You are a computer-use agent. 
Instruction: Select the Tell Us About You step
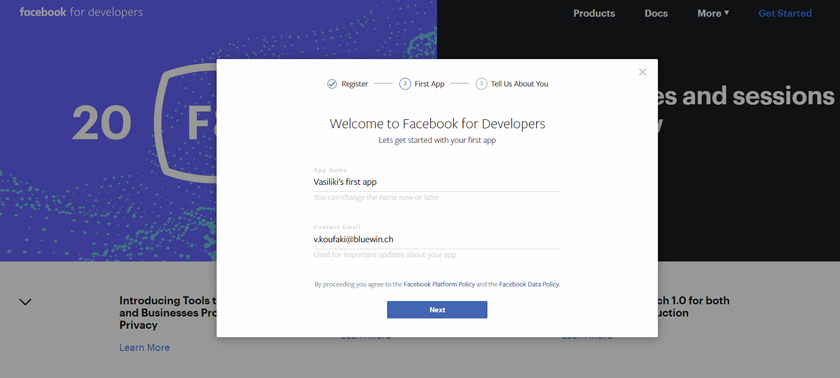[x=520, y=84]
